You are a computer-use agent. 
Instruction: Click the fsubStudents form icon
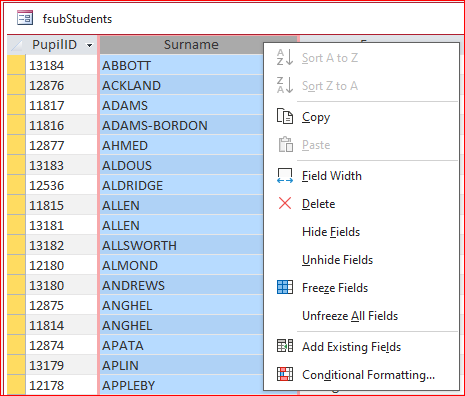[x=25, y=18]
